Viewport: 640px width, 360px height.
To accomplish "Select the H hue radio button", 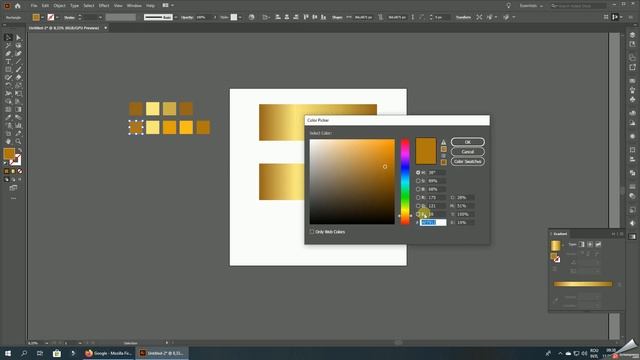I will (418, 173).
